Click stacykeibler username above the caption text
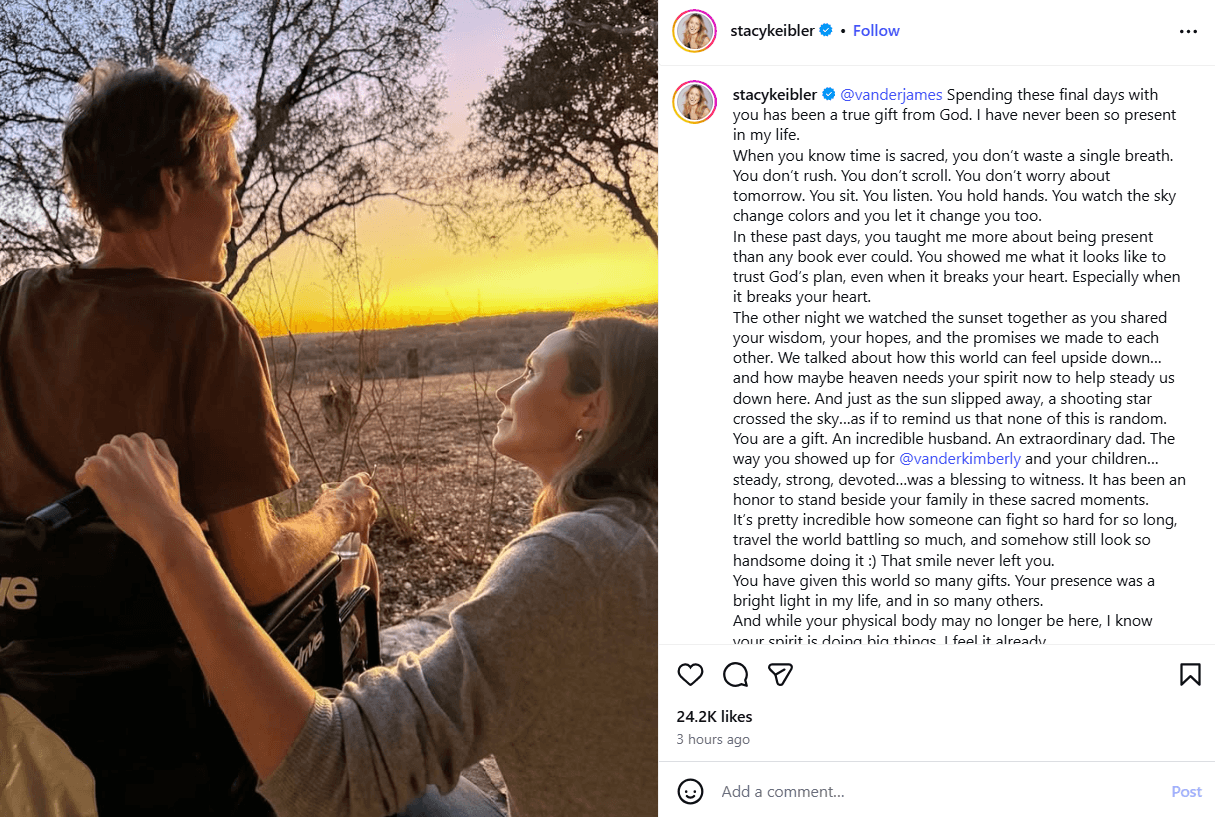The height and width of the screenshot is (817, 1215). click(775, 94)
